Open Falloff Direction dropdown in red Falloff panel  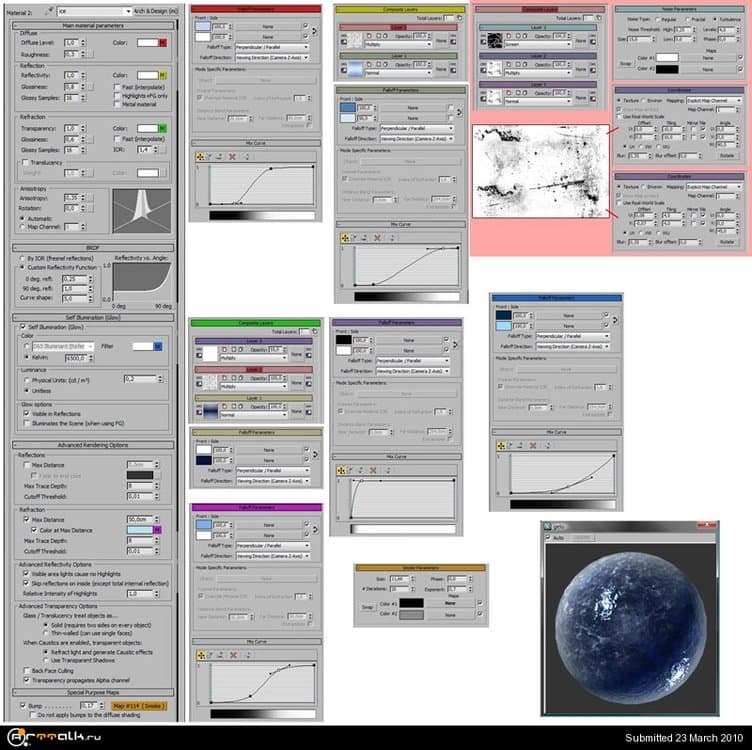(272, 58)
